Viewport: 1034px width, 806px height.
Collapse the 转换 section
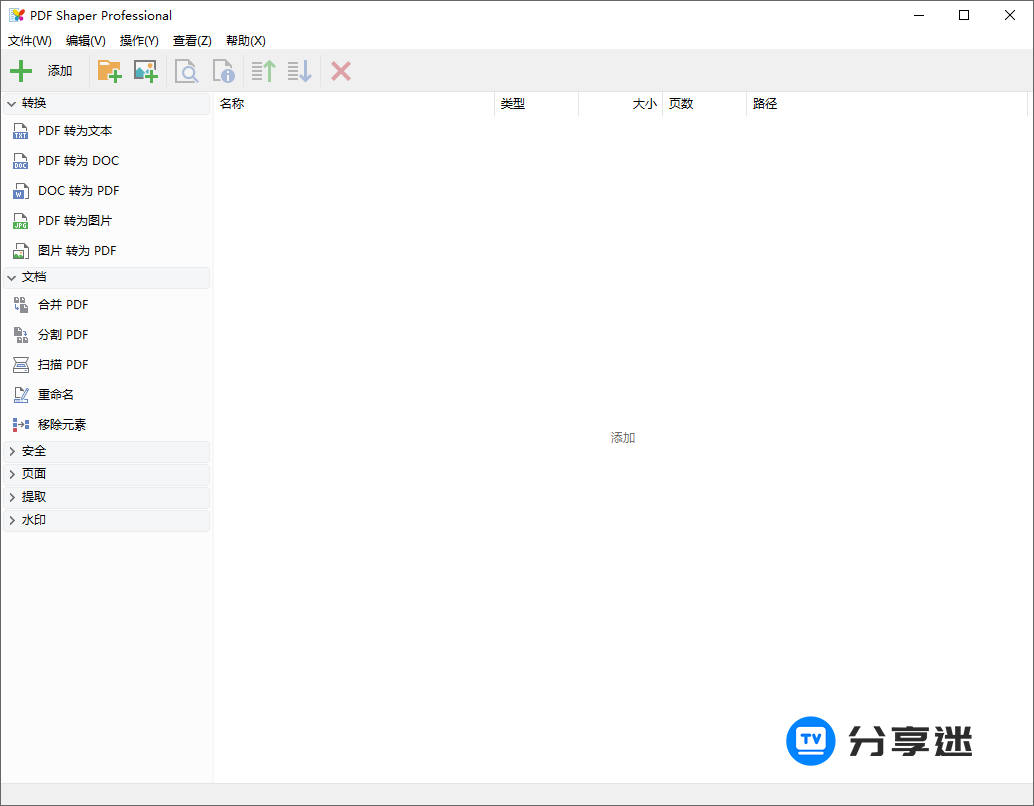[x=33, y=102]
